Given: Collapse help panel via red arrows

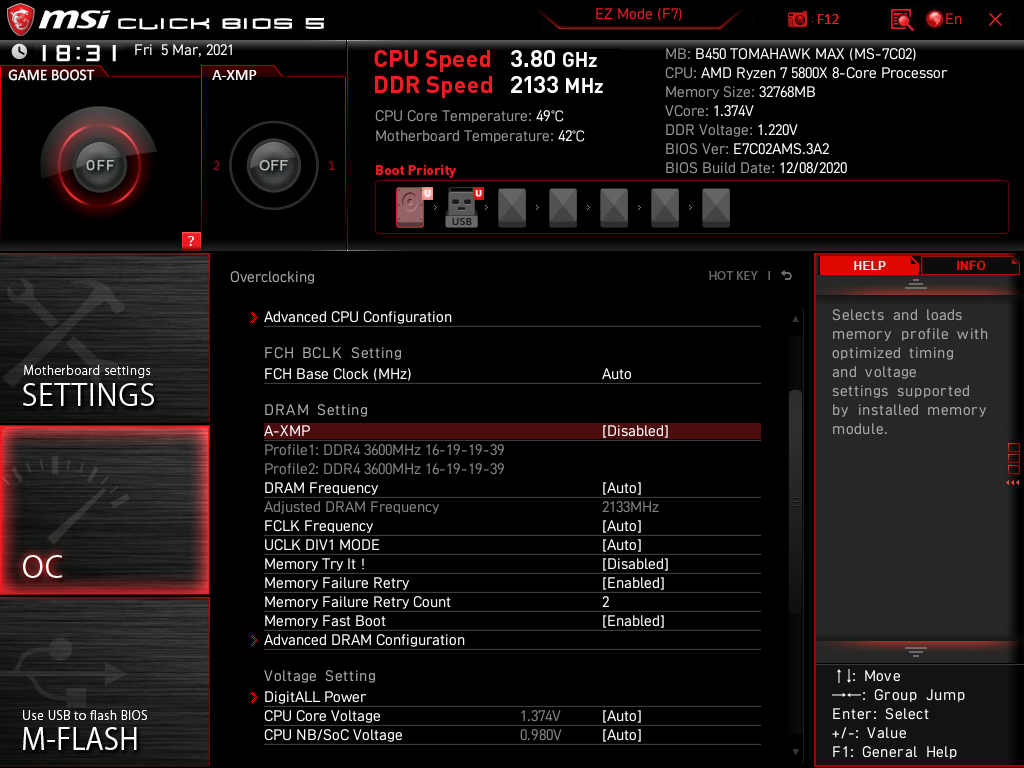Looking at the screenshot, I should point(1013,483).
